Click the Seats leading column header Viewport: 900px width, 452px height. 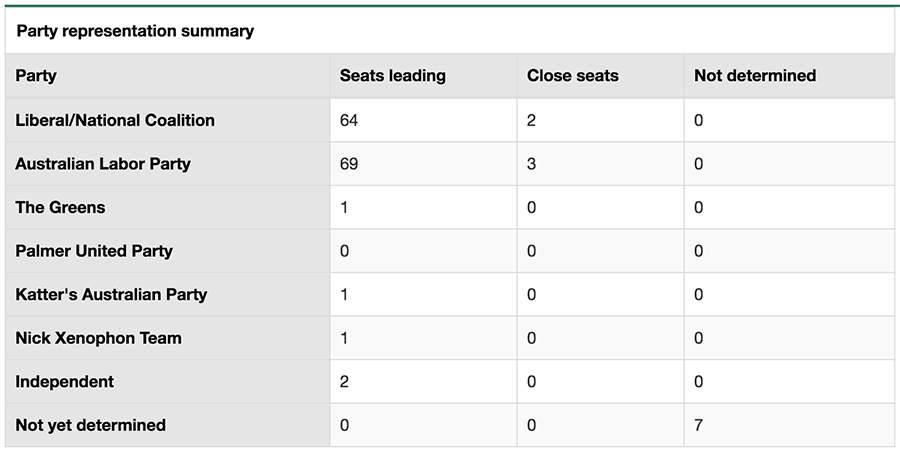click(393, 75)
